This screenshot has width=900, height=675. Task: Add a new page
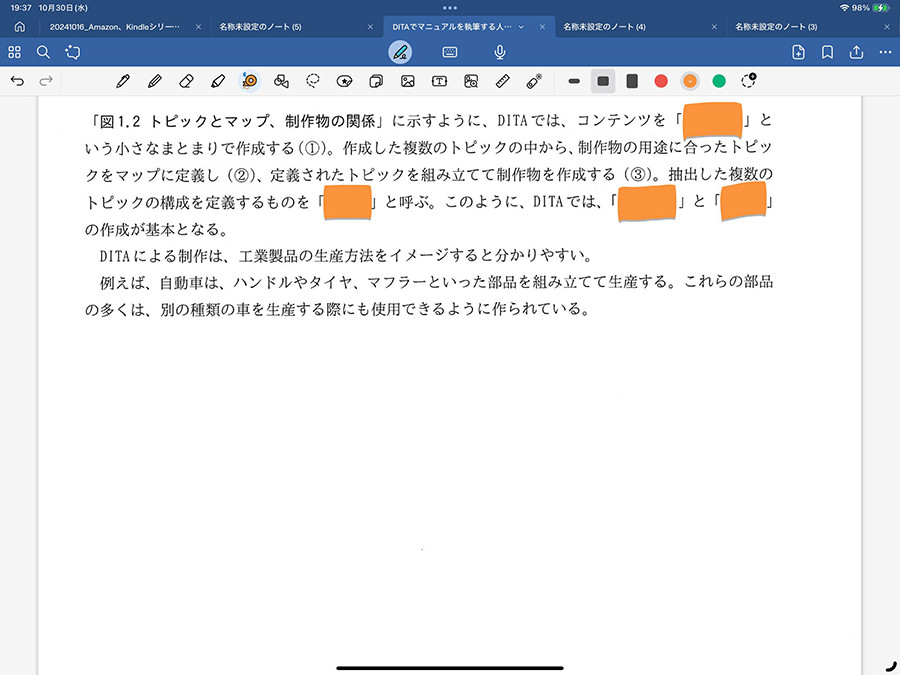point(798,52)
